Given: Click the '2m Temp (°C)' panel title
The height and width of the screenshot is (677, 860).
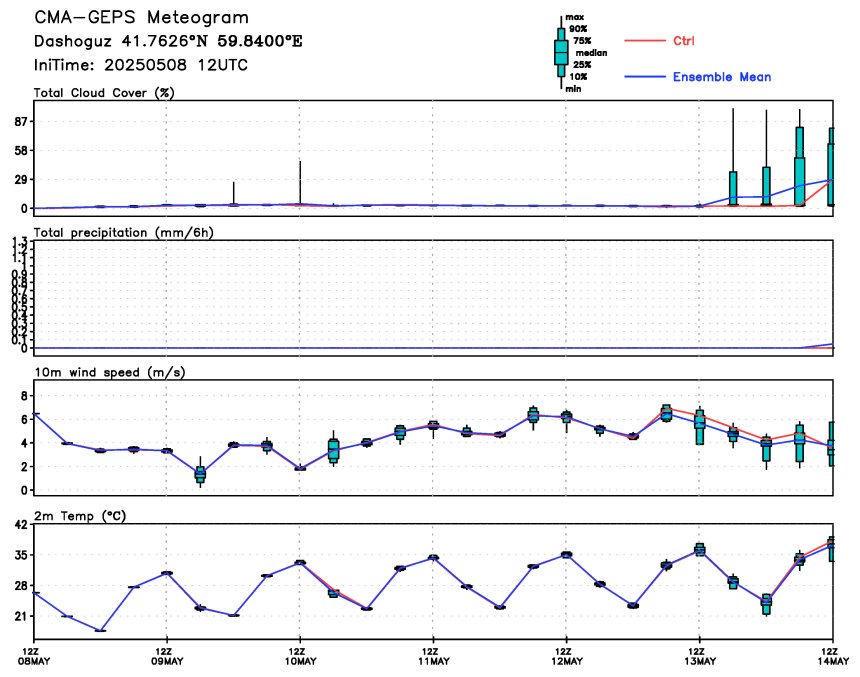Looking at the screenshot, I should tap(80, 516).
